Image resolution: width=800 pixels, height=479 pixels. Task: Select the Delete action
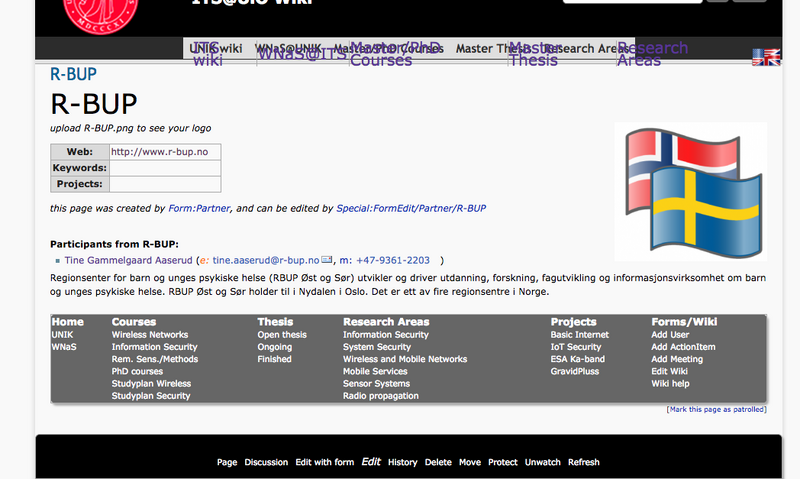[x=438, y=462]
